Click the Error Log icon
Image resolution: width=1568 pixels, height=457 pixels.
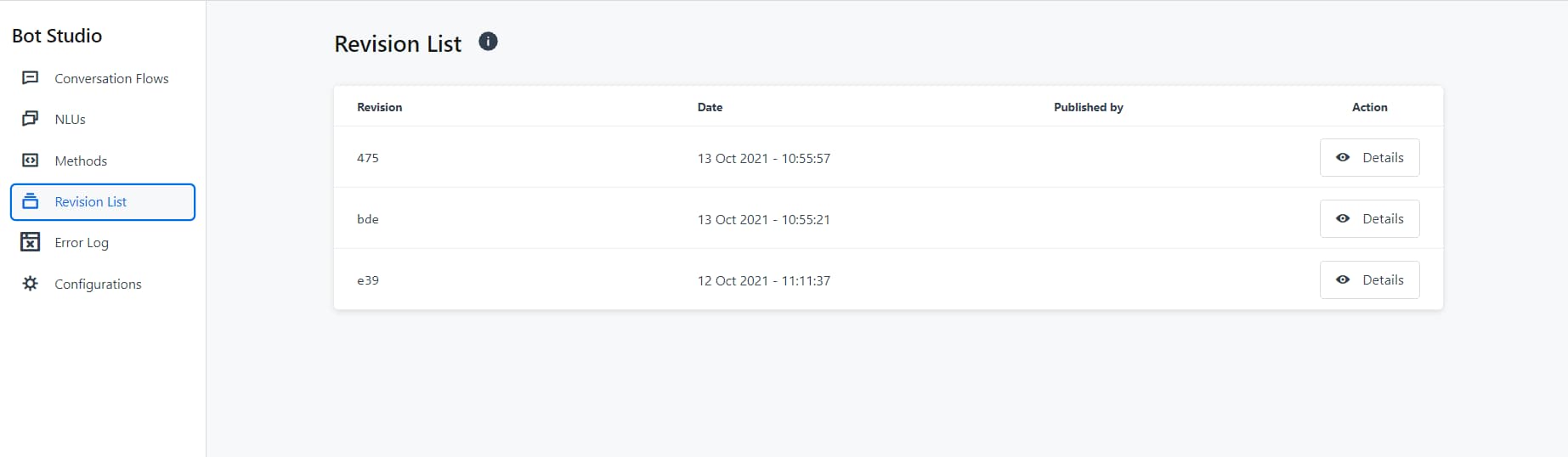click(x=30, y=242)
